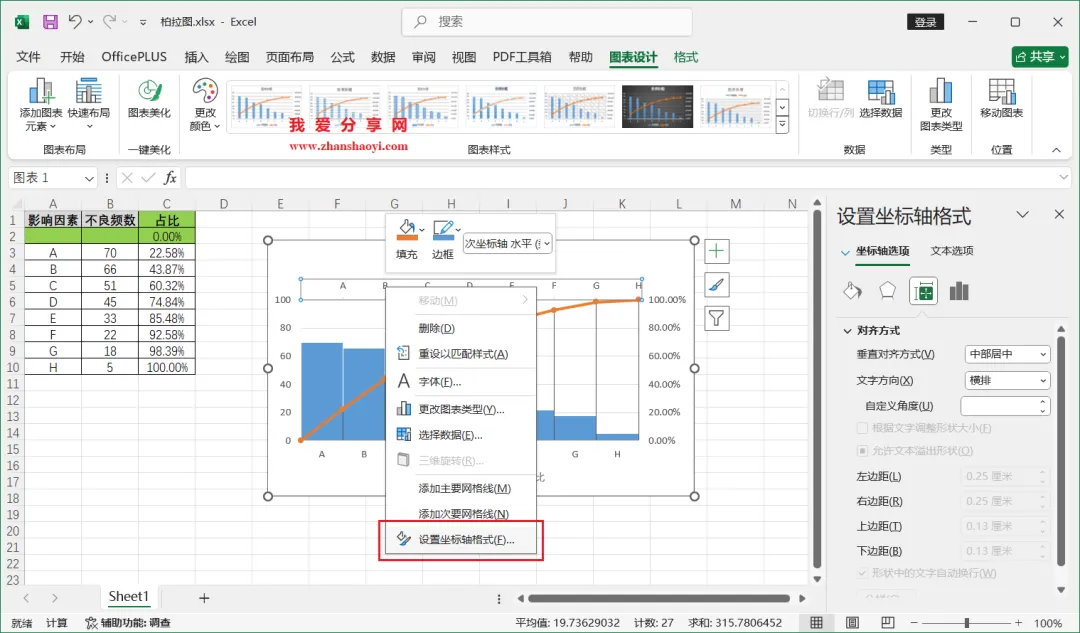The width and height of the screenshot is (1080, 633).
Task: Open task pane options chevron
Action: pyautogui.click(x=1023, y=215)
